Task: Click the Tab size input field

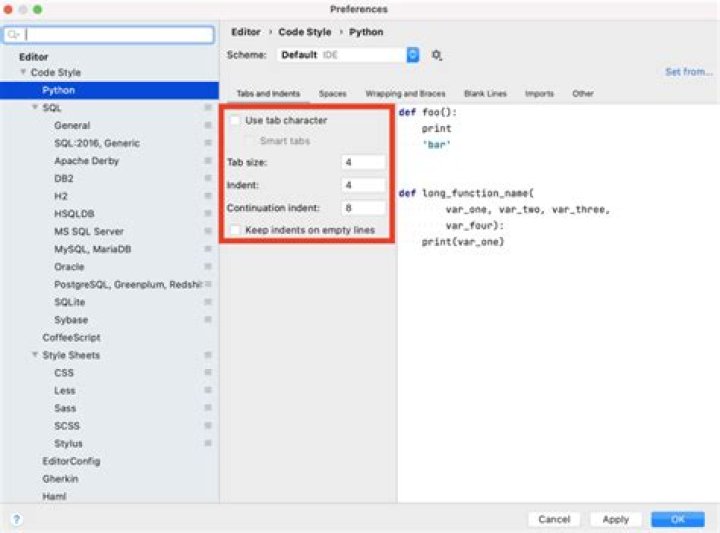Action: tap(363, 162)
